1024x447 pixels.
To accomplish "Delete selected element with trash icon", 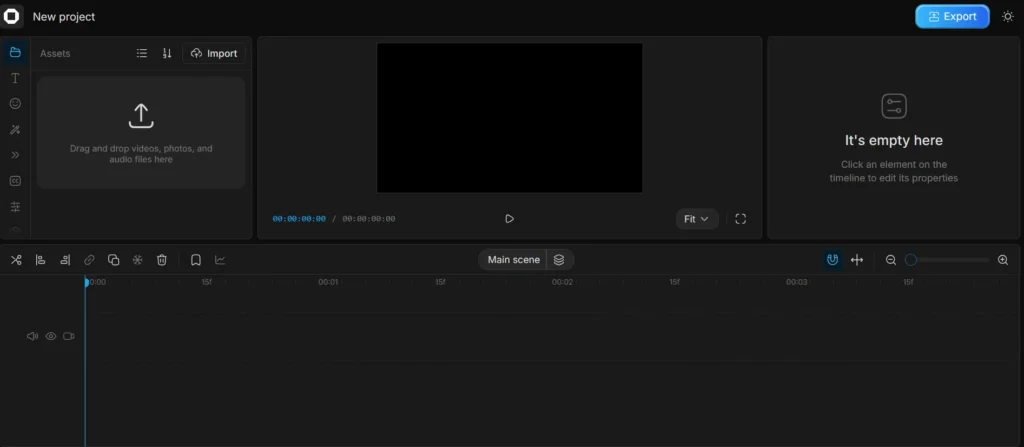I will [x=162, y=260].
